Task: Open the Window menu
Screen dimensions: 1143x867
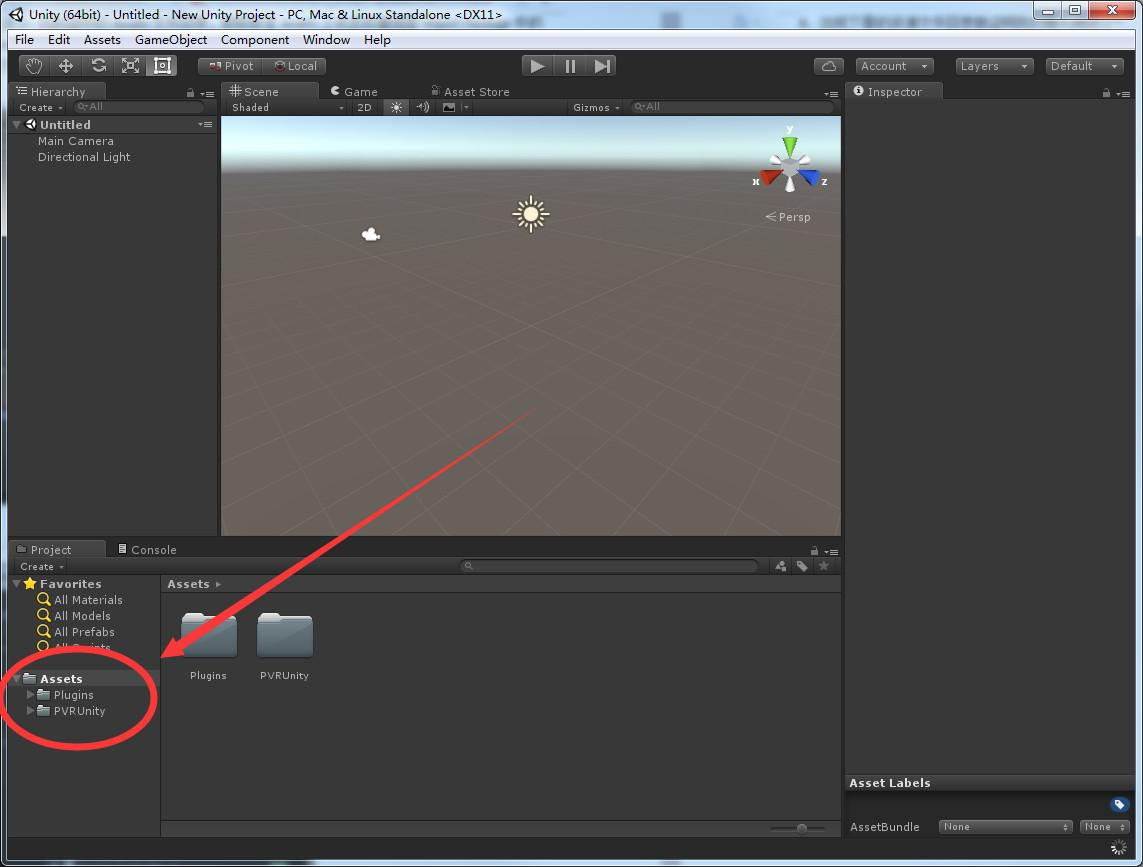Action: (326, 39)
